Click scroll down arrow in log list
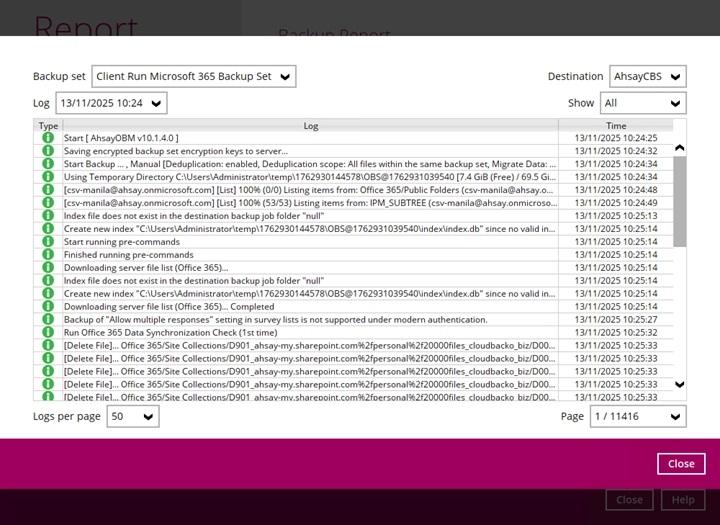The image size is (720, 525). (x=680, y=384)
